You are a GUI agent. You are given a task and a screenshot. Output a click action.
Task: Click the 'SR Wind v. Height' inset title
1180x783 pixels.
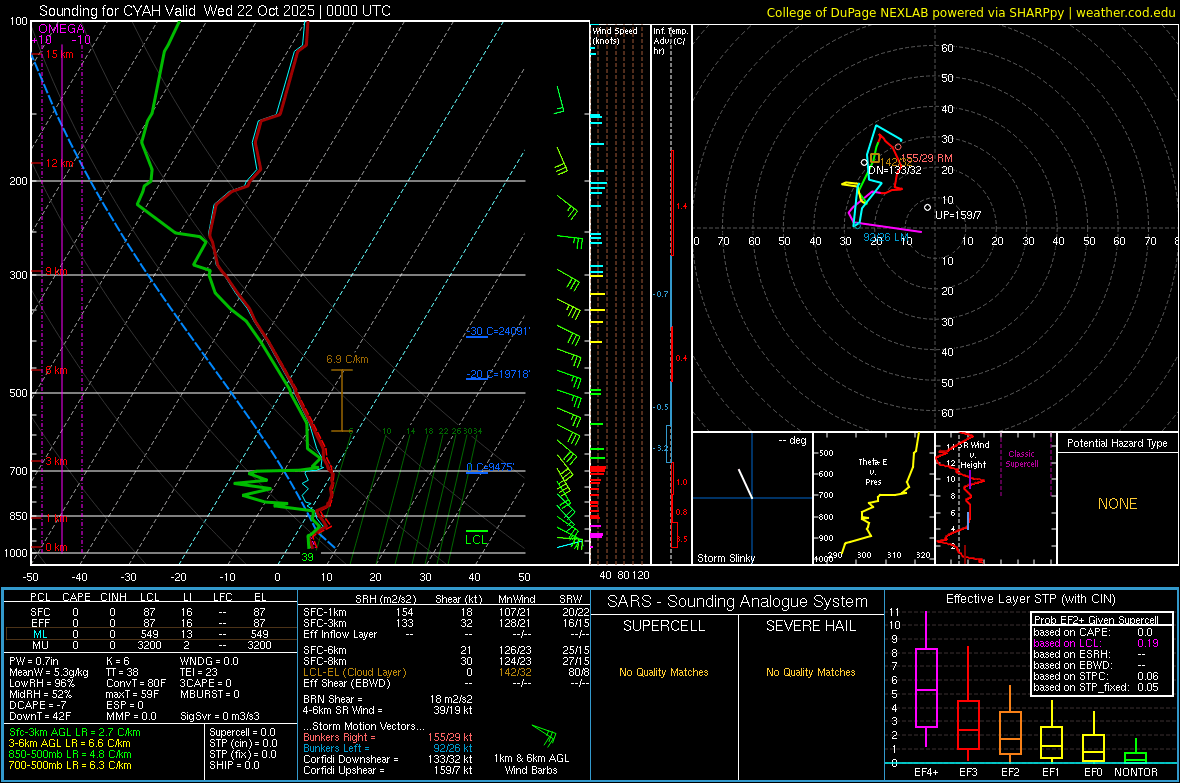coord(973,455)
